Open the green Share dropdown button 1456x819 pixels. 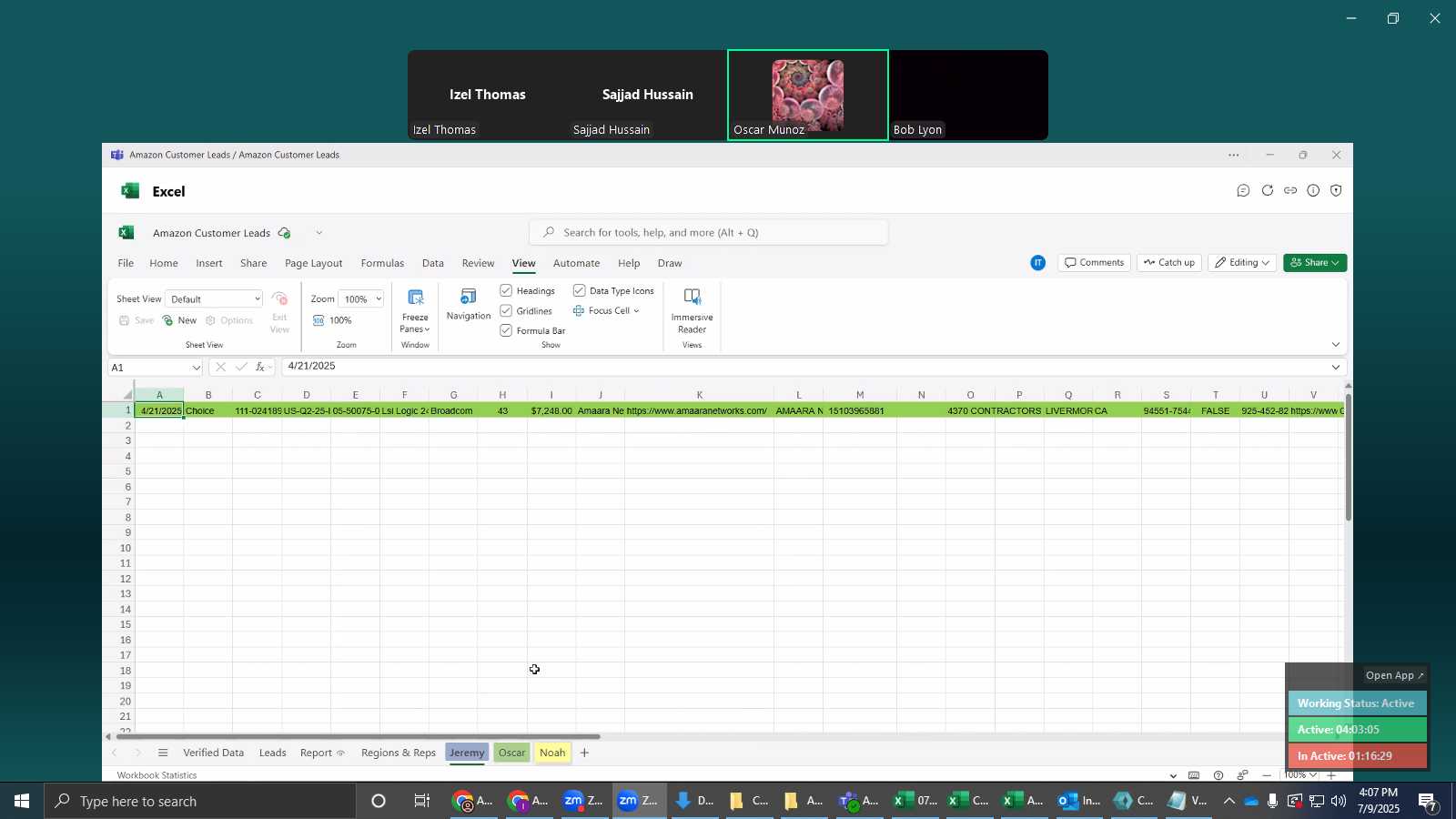point(1314,263)
